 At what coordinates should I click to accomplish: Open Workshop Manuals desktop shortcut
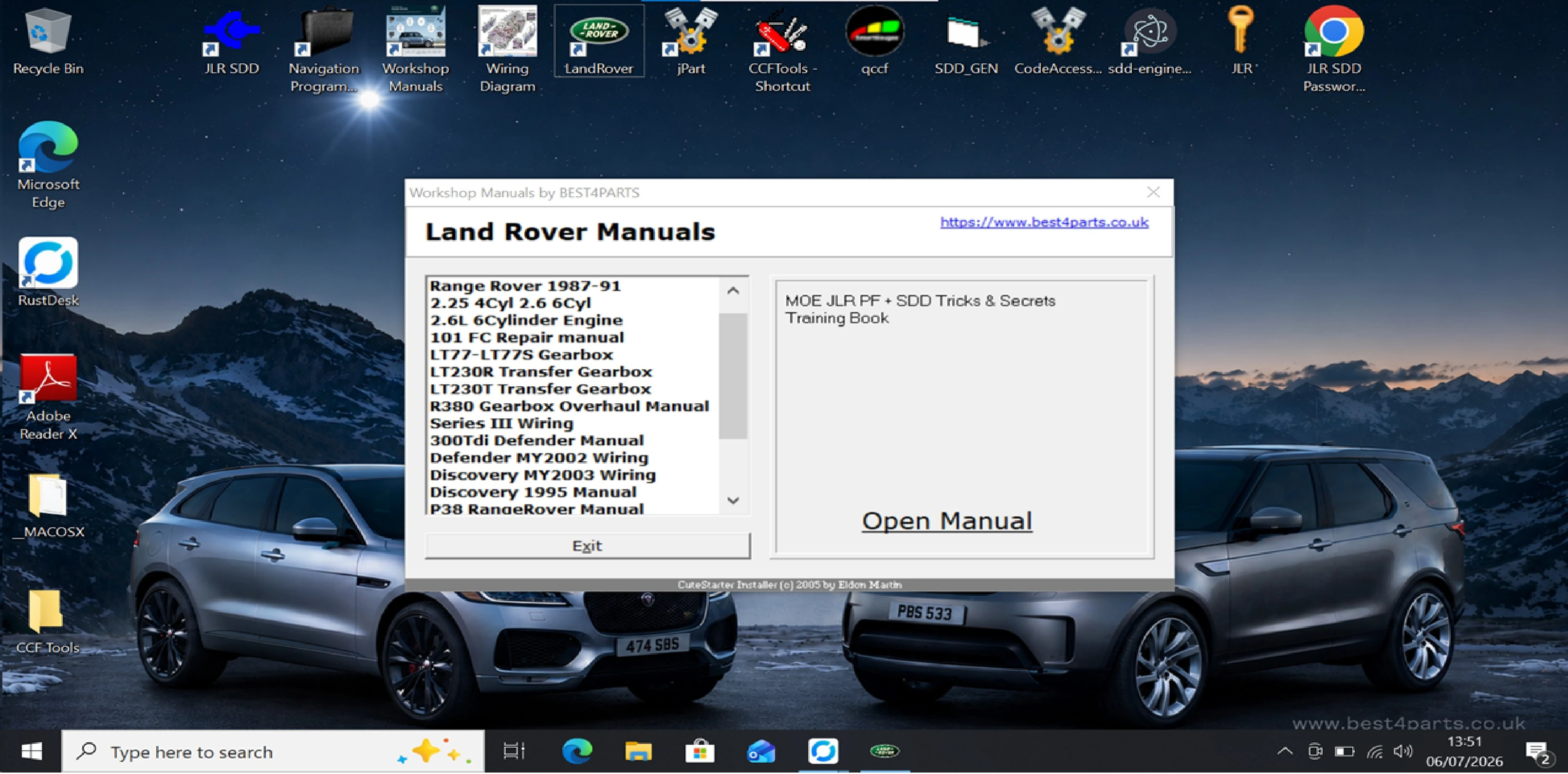point(416,49)
